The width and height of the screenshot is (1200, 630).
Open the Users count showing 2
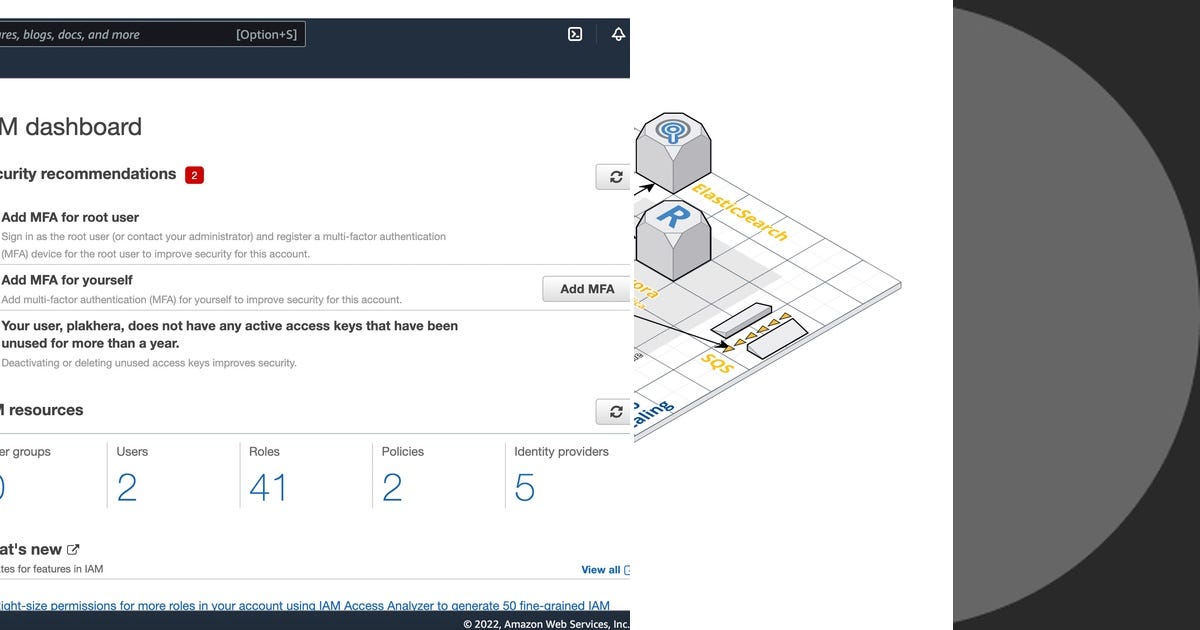point(126,487)
